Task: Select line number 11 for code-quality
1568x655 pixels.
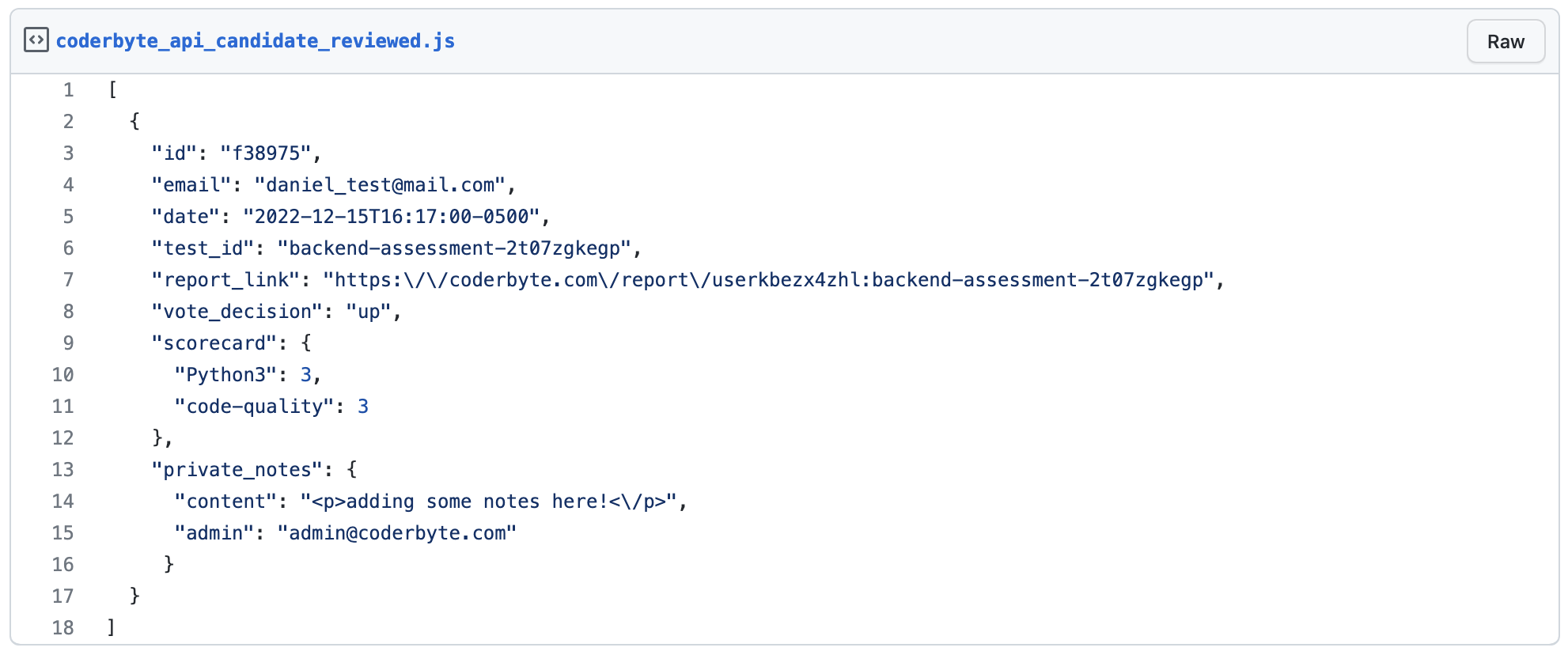Action: pos(63,407)
